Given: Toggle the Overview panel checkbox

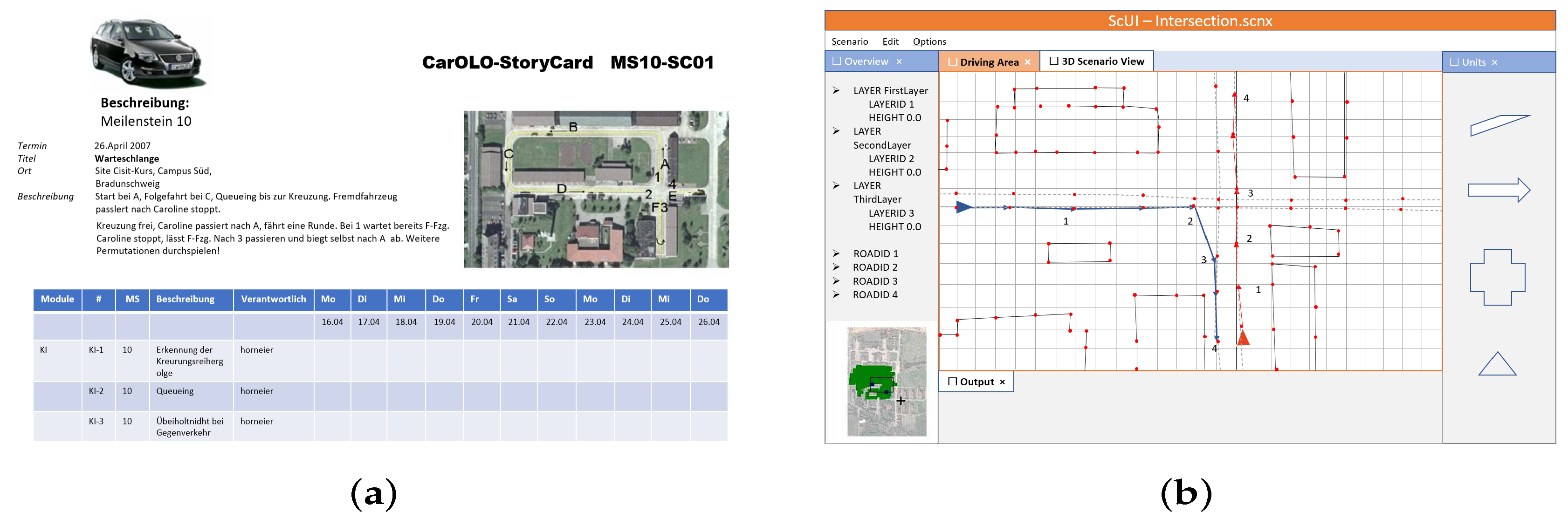Looking at the screenshot, I should 837,61.
